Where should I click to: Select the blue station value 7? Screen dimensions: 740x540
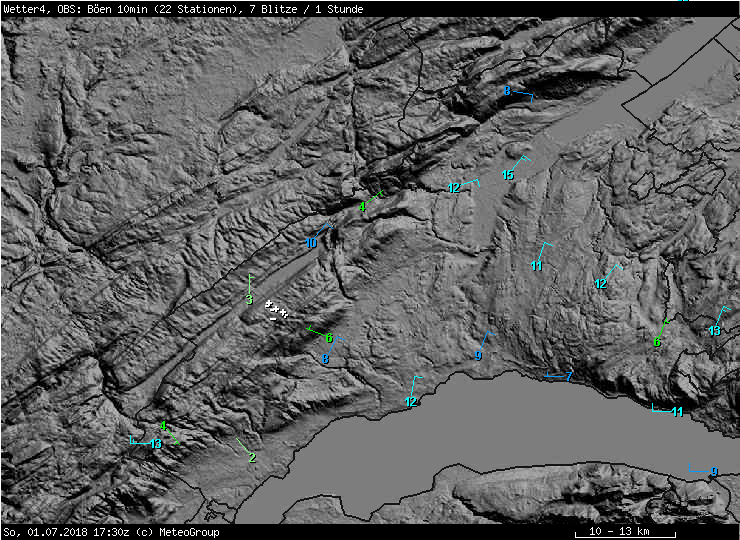point(568,377)
